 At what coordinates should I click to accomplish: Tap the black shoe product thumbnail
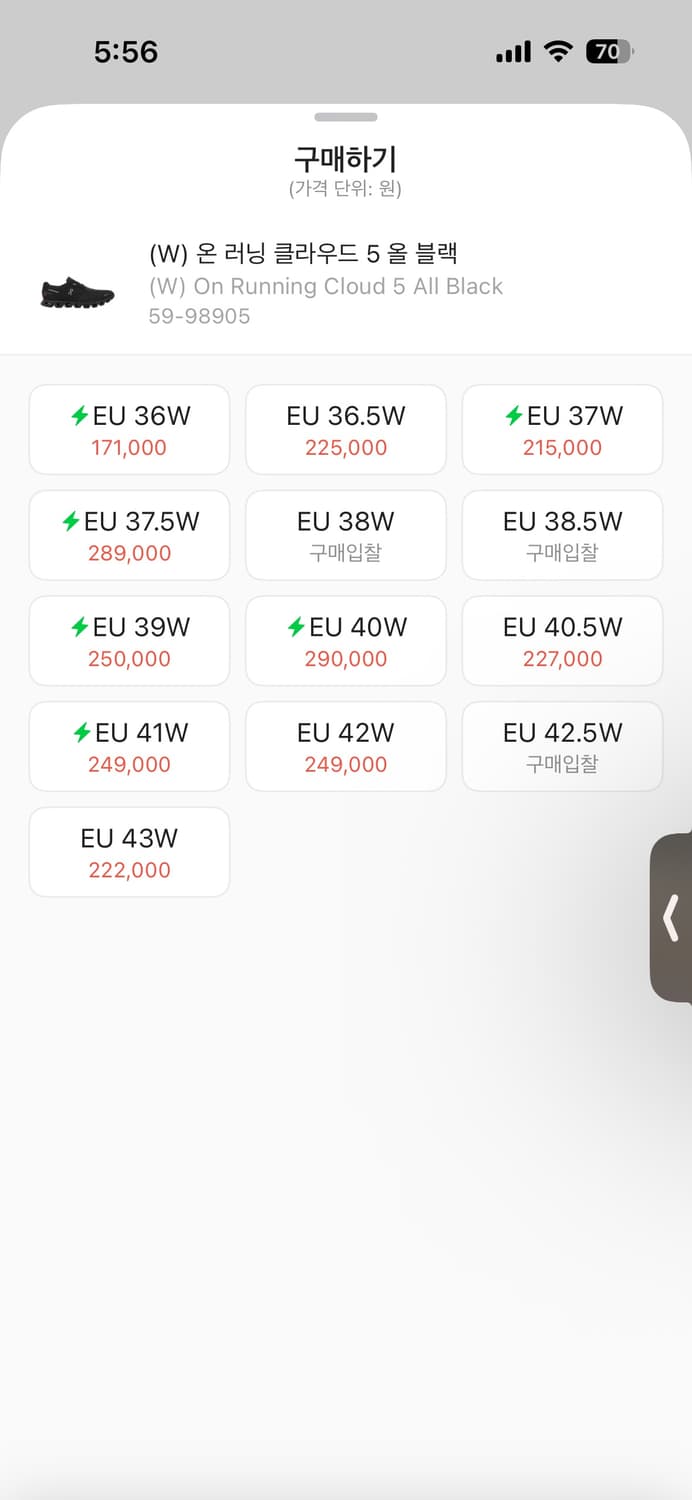77,293
